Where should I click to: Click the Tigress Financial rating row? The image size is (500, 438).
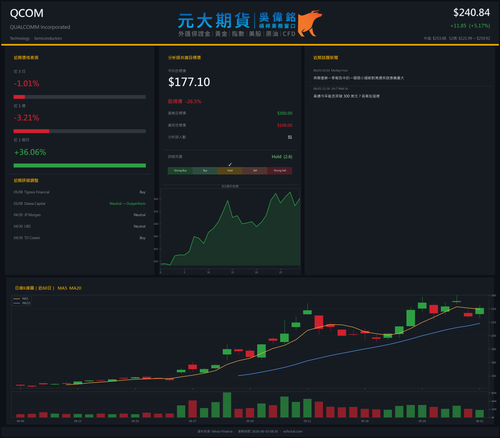pos(80,192)
